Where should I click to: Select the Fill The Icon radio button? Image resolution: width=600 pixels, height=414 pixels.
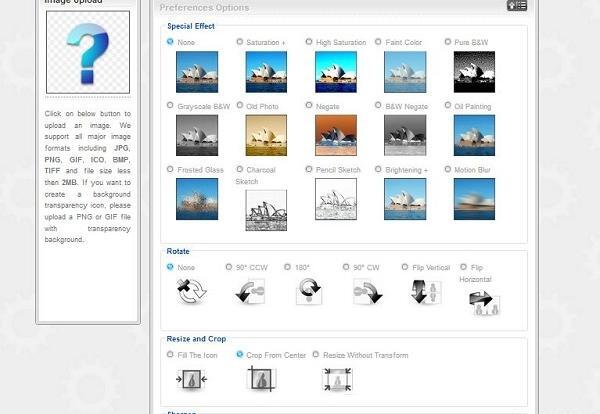(170, 354)
